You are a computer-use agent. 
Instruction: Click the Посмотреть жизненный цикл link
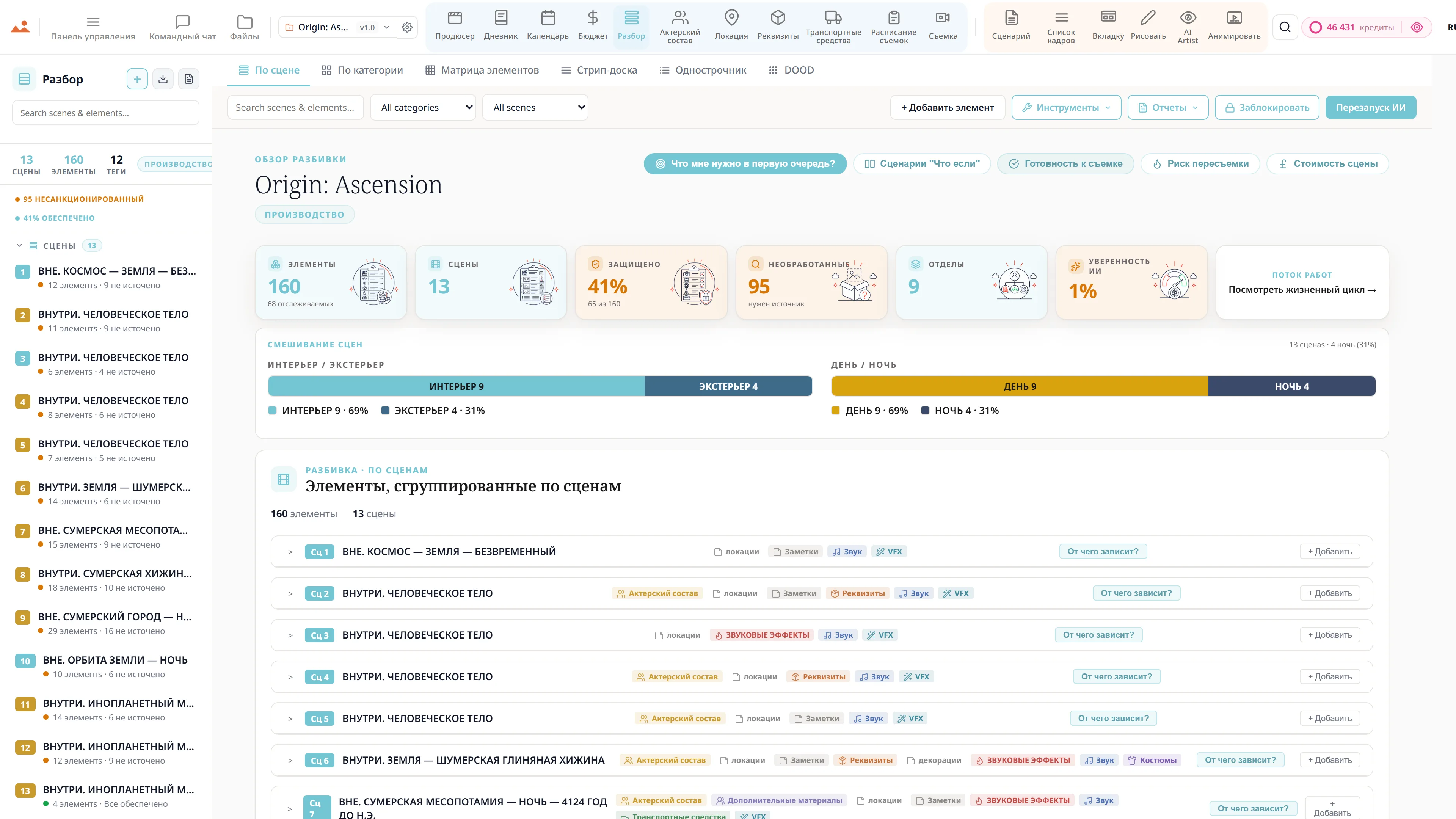click(x=1302, y=290)
